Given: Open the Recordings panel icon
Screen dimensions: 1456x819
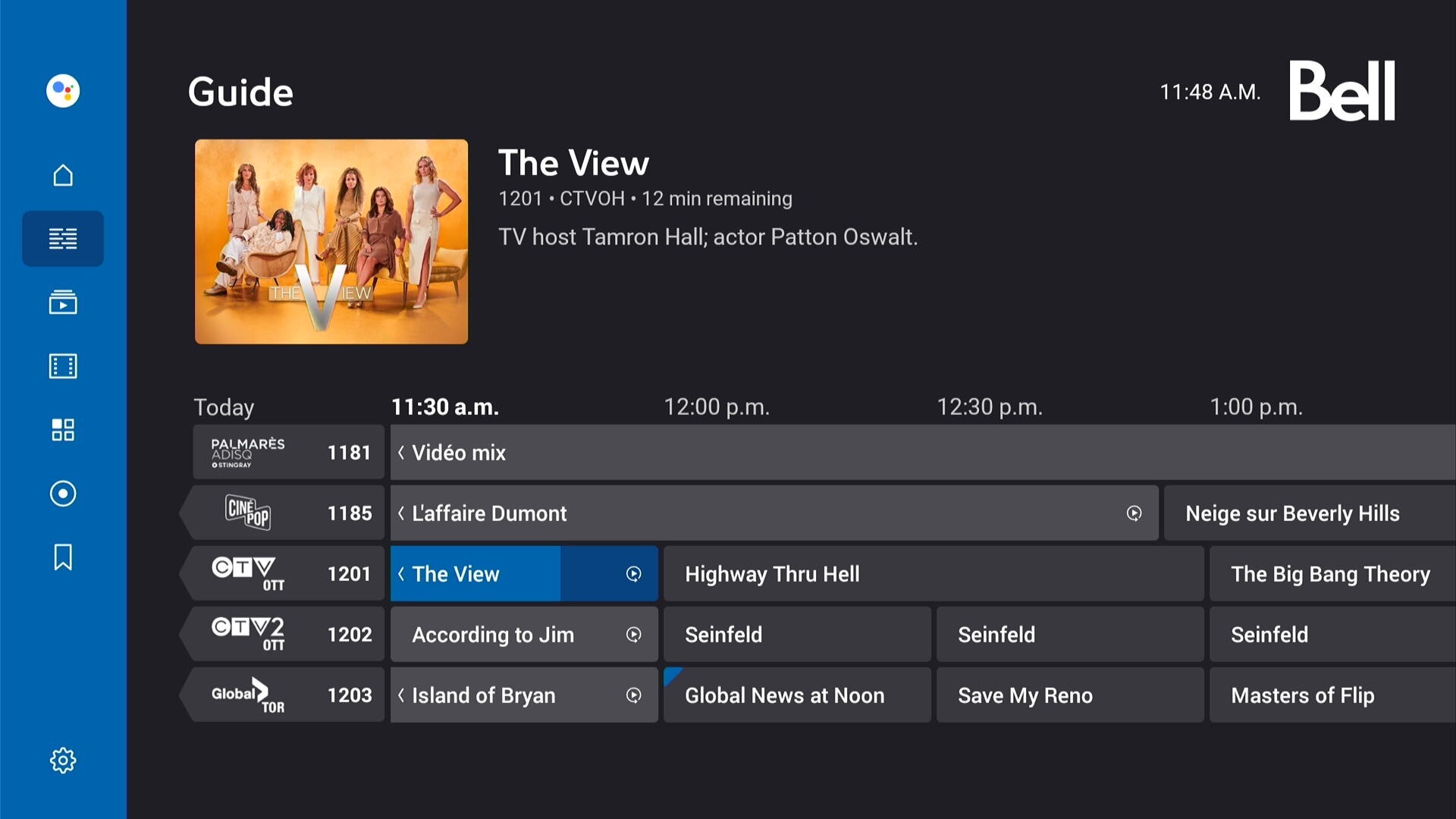Looking at the screenshot, I should tap(63, 493).
